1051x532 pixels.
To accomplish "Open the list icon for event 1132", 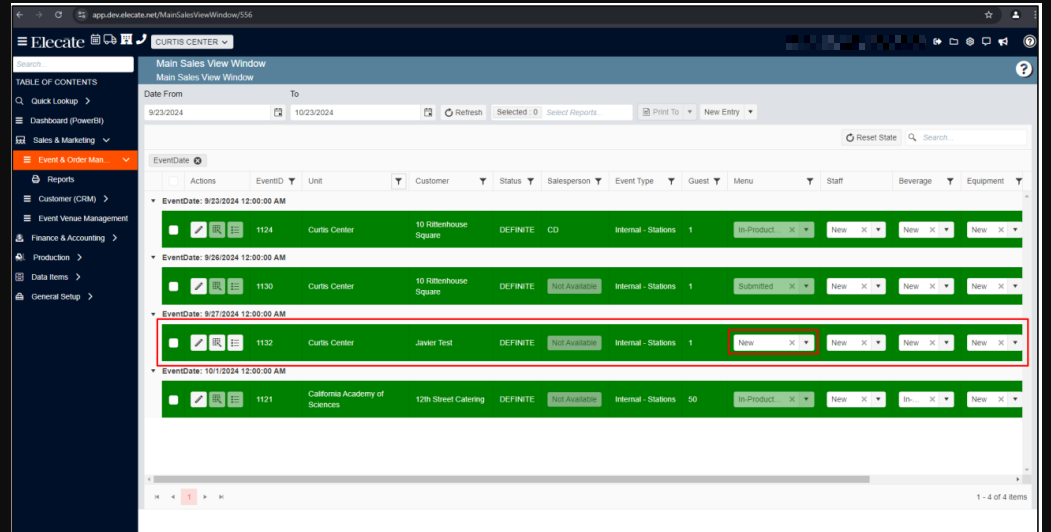I will 236,343.
